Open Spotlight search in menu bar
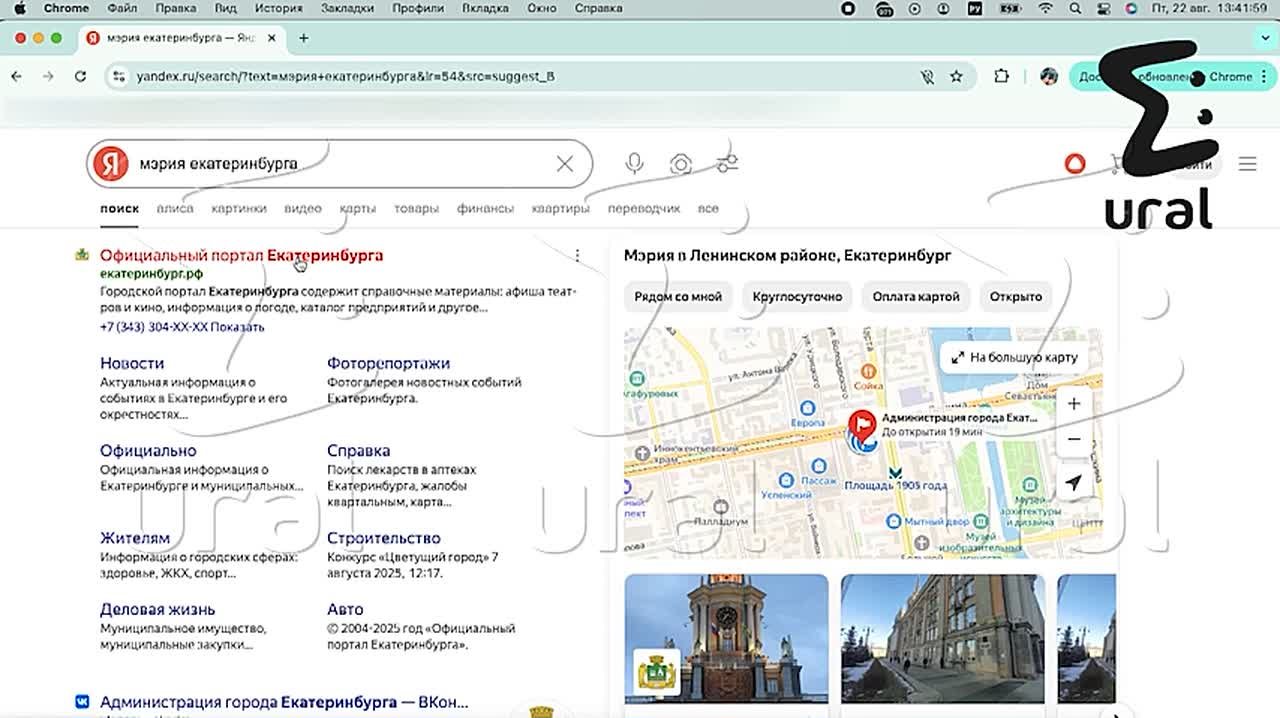The height and width of the screenshot is (718, 1280). (x=1075, y=8)
